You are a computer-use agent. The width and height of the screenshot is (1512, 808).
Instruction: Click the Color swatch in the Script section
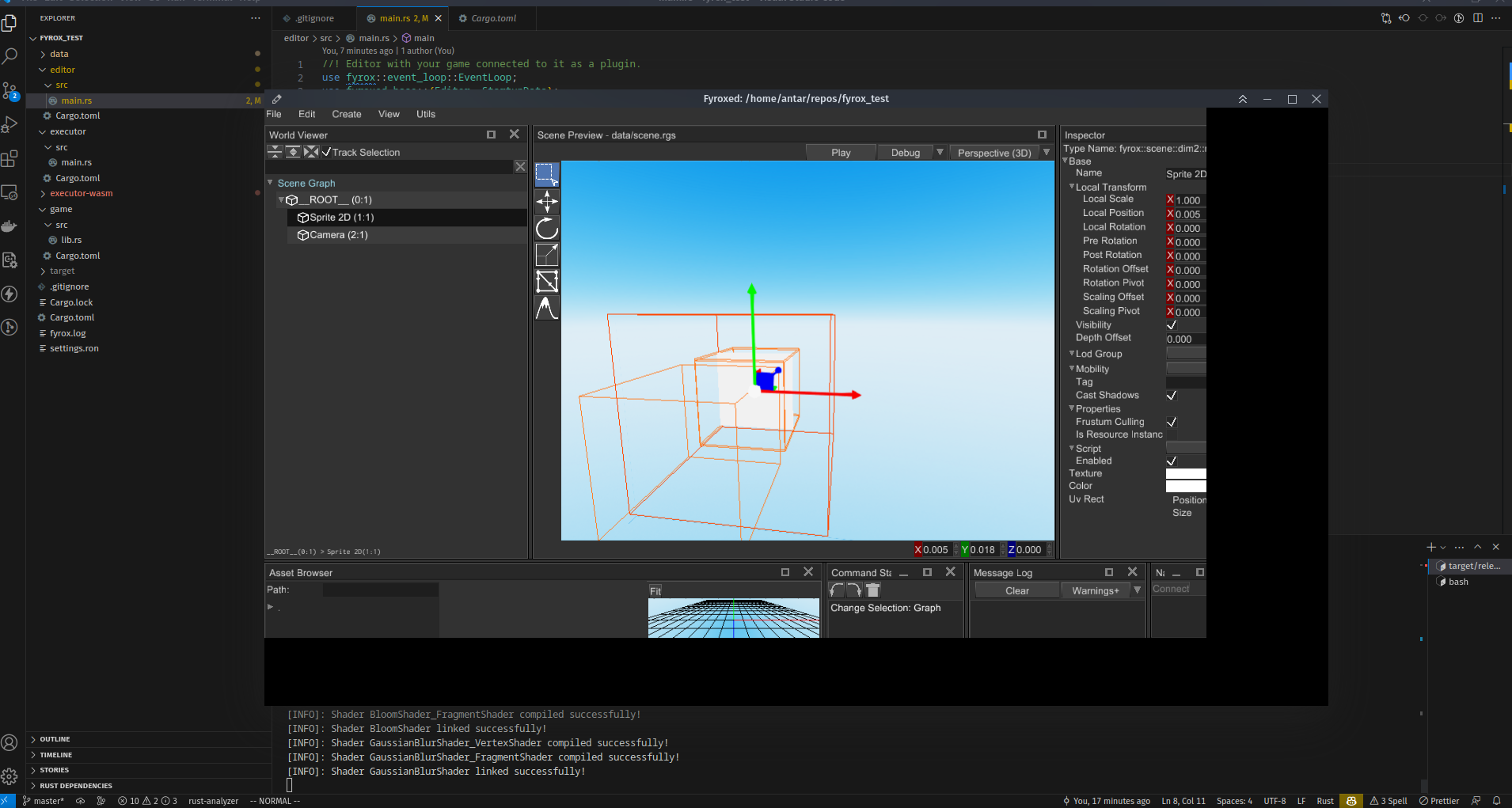[x=1186, y=485]
